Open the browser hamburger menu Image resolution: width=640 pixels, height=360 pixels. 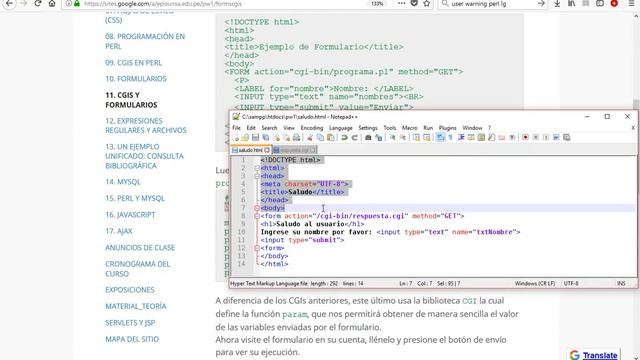(x=631, y=3)
